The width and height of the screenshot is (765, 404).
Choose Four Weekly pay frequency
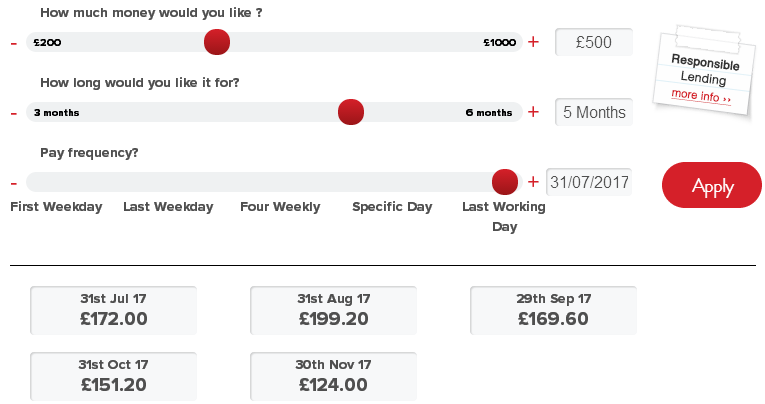[280, 207]
